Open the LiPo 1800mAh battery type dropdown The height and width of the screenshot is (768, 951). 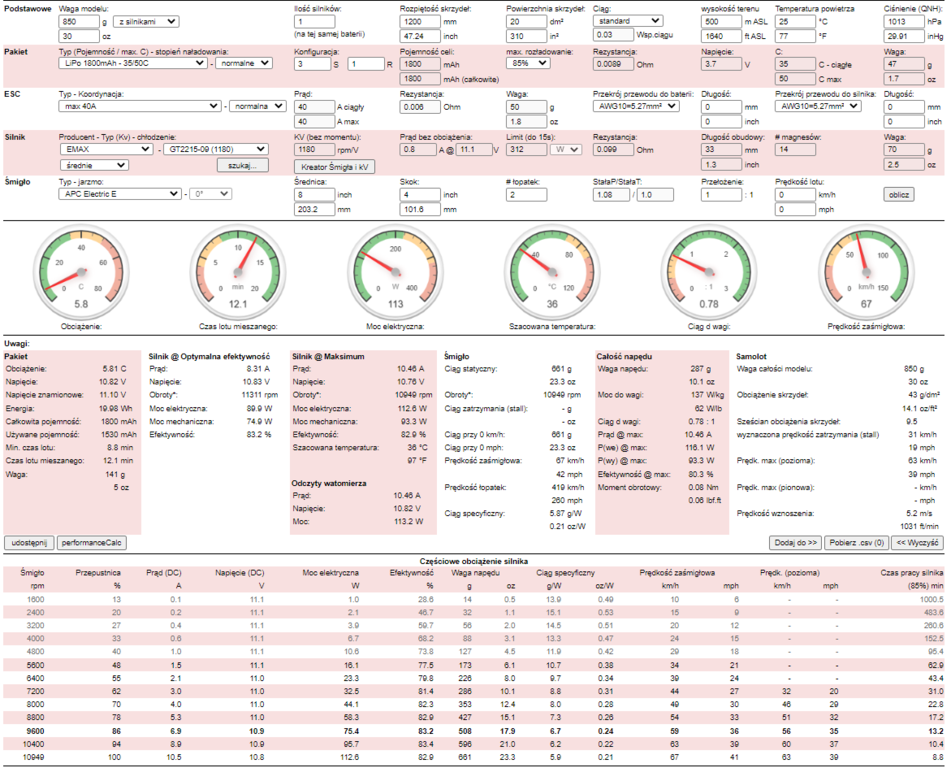click(134, 63)
